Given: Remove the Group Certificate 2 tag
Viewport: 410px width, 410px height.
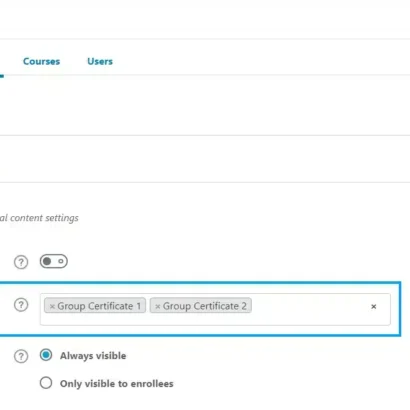Looking at the screenshot, I should pos(158,306).
